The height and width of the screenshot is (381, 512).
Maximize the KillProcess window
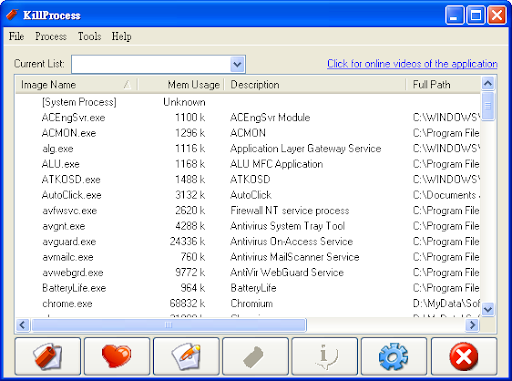(476, 15)
